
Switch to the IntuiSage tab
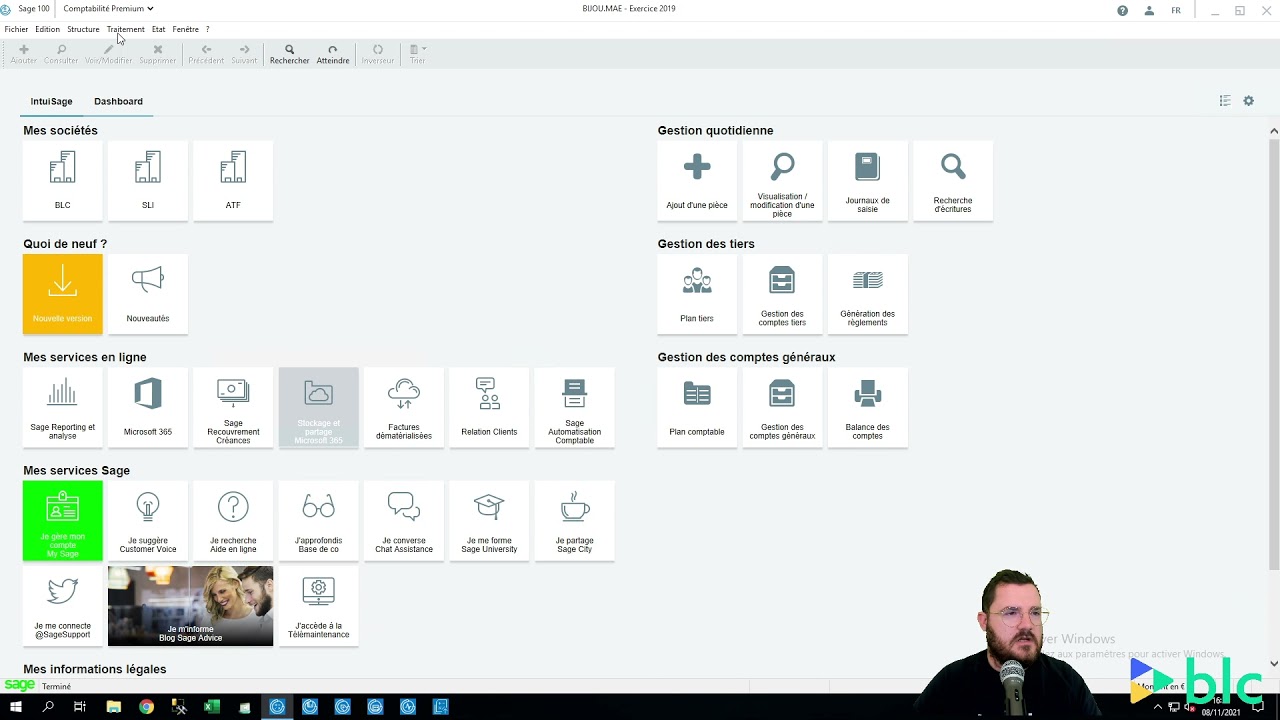51,101
